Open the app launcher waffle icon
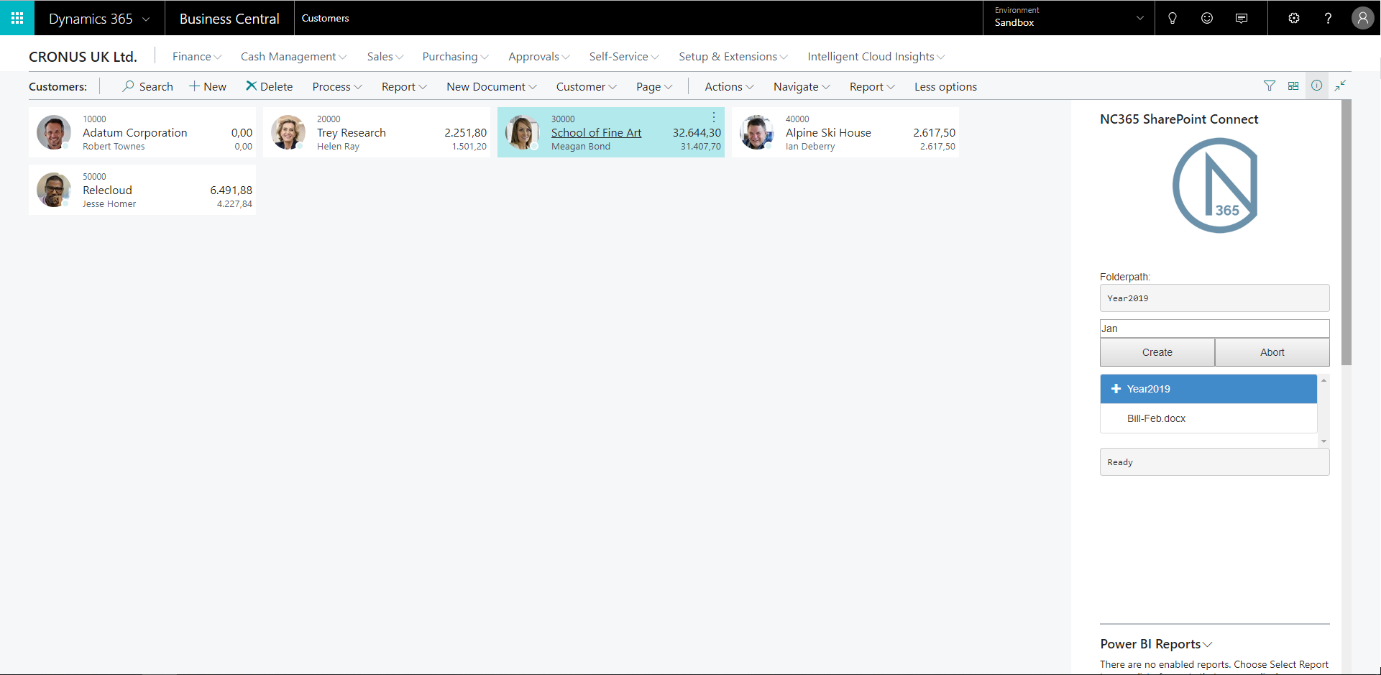Viewport: 1381px width, 675px height. coord(17,18)
